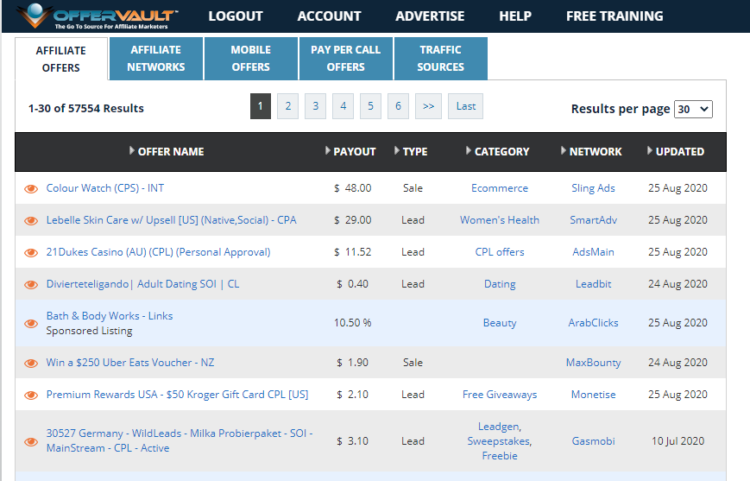Image resolution: width=750 pixels, height=481 pixels.
Task: Go to results page 6
Action: pyautogui.click(x=398, y=106)
